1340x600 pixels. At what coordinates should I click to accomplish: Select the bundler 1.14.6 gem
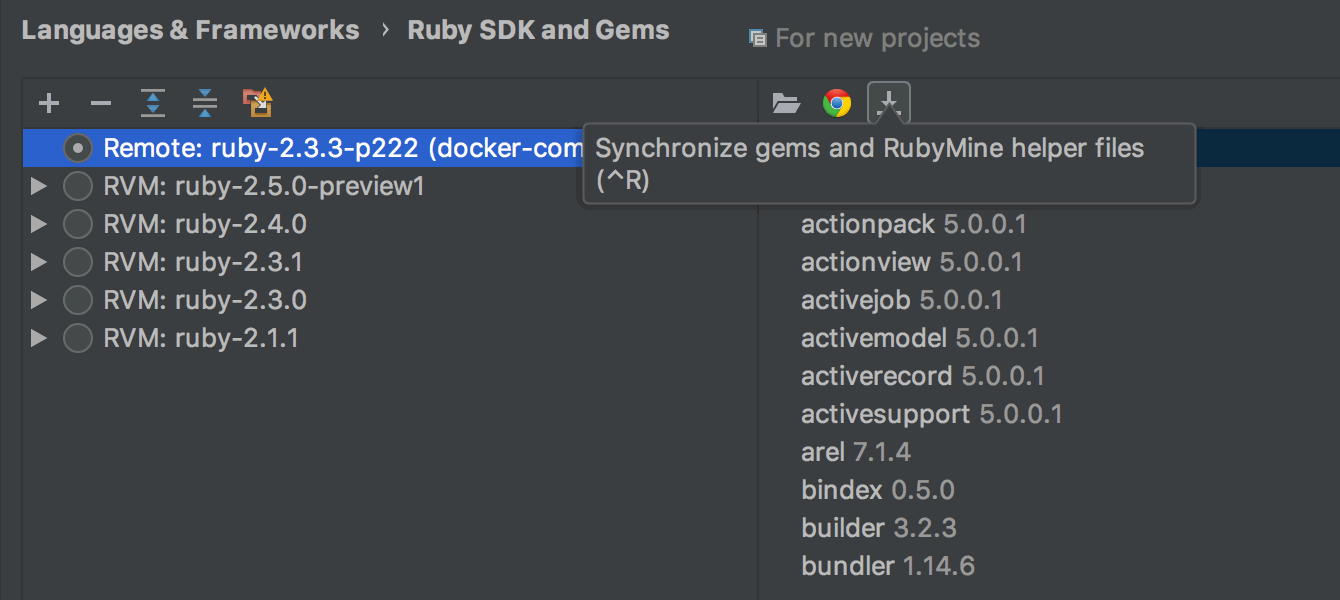pyautogui.click(x=888, y=566)
